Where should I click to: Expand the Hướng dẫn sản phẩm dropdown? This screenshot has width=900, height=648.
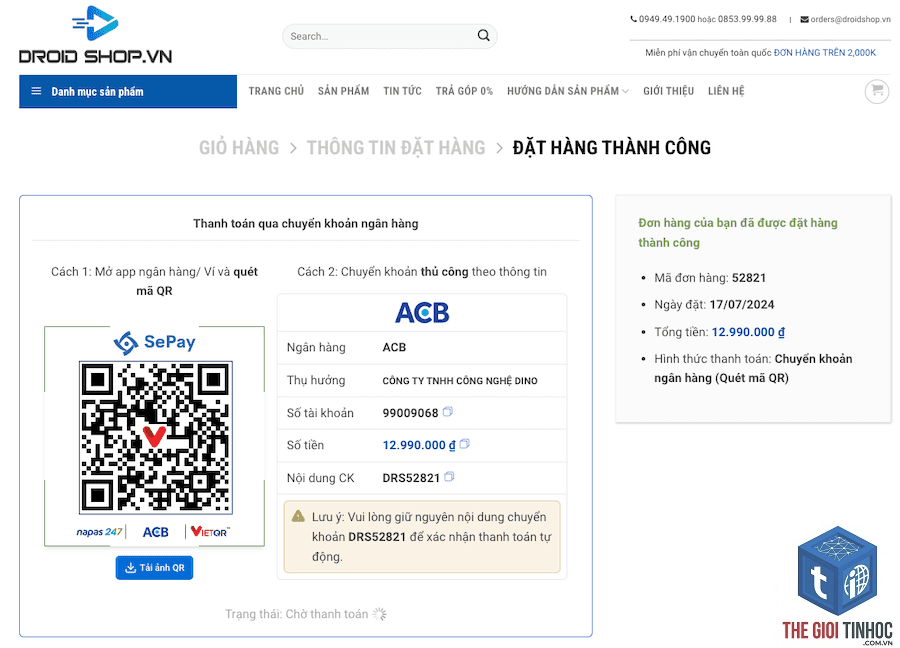pyautogui.click(x=568, y=91)
